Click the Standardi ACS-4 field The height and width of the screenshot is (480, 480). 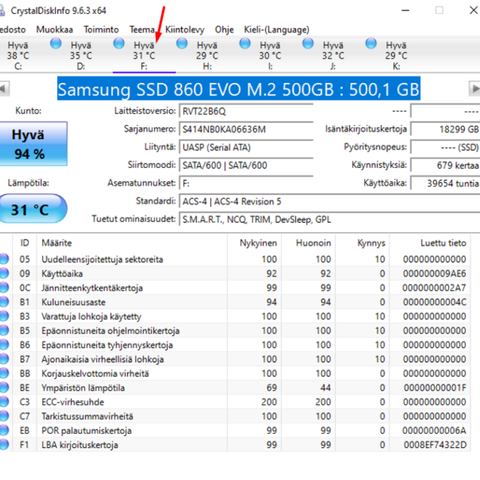330,201
